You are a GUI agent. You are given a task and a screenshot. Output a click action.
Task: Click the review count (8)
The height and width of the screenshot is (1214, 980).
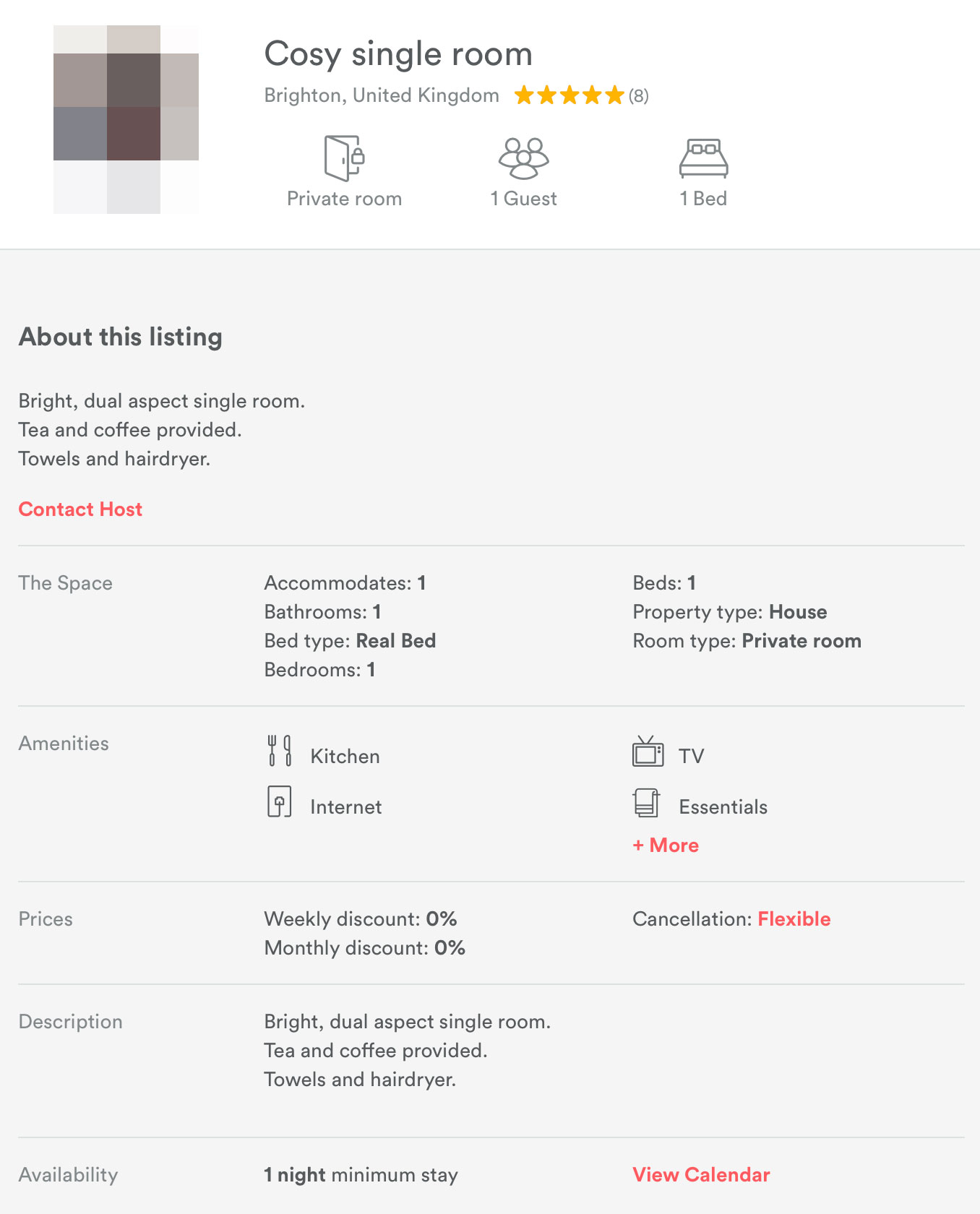(x=638, y=95)
